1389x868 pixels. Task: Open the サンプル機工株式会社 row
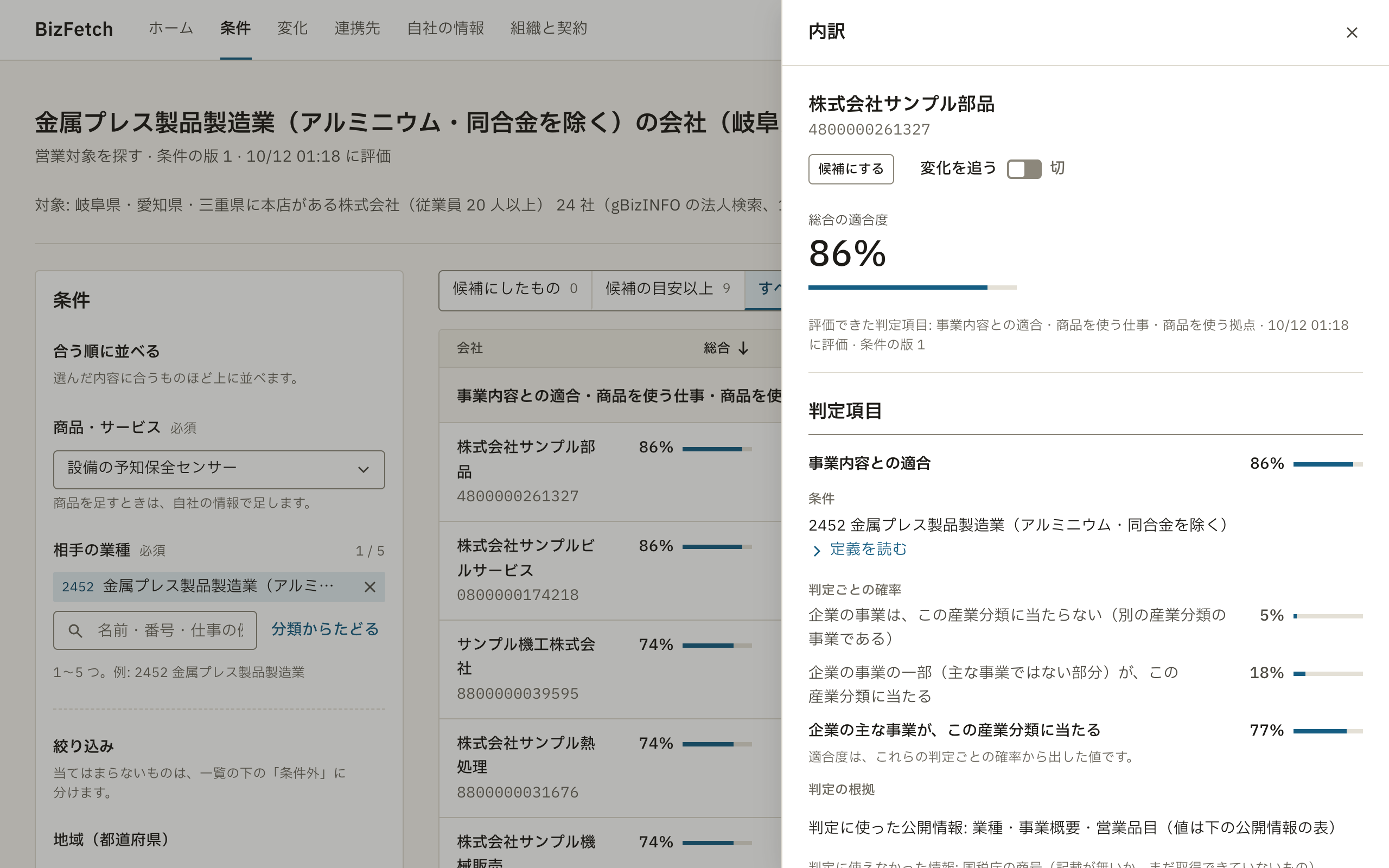(609, 669)
